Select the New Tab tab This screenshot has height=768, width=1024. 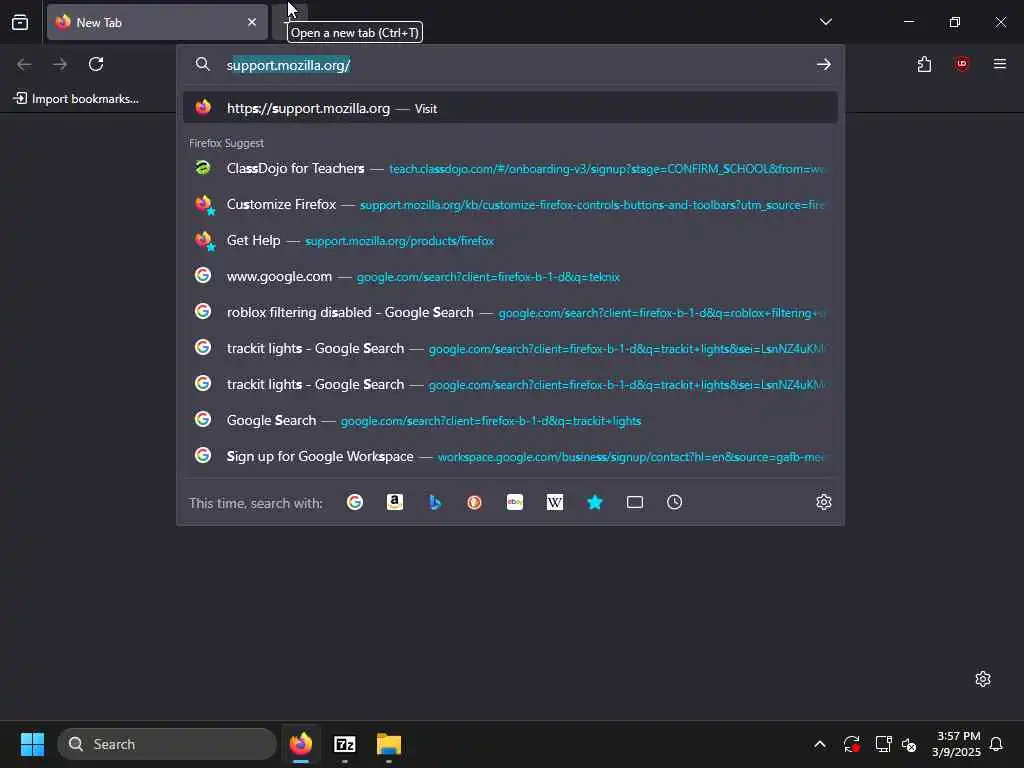157,22
